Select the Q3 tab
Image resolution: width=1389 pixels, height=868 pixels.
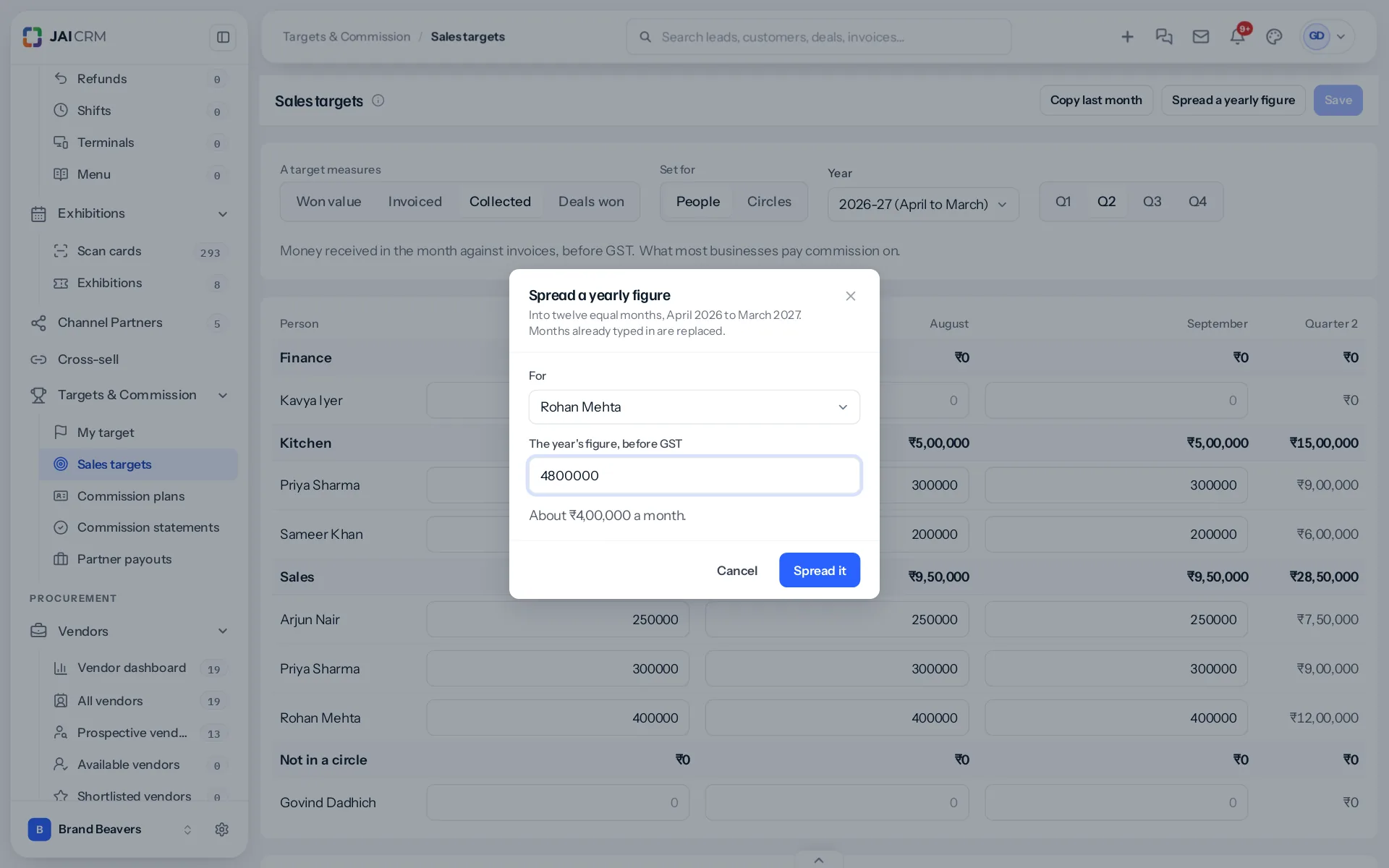pos(1152,202)
